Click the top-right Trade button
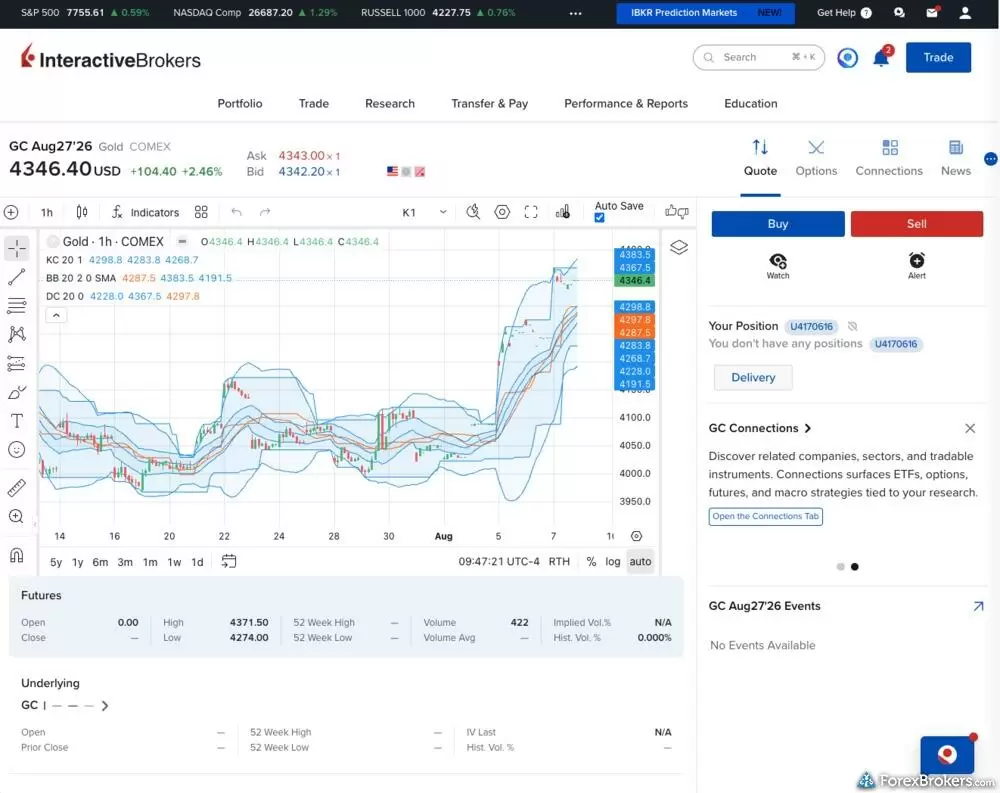This screenshot has width=1000, height=793. click(x=938, y=57)
